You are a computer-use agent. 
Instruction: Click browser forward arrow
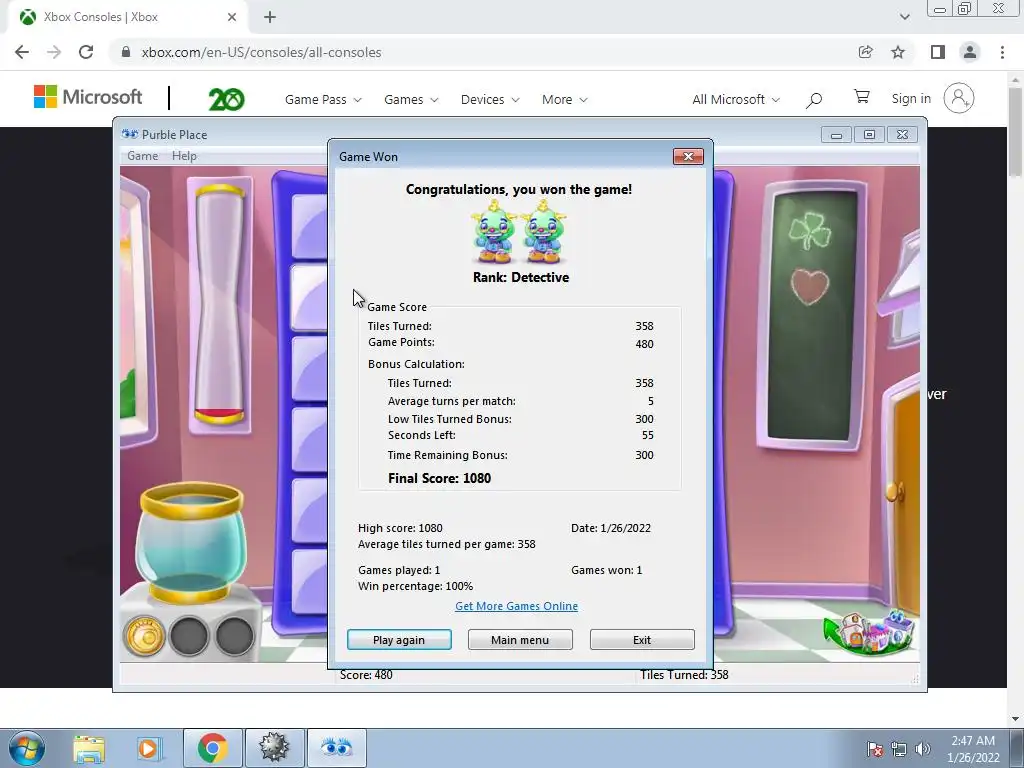click(54, 52)
